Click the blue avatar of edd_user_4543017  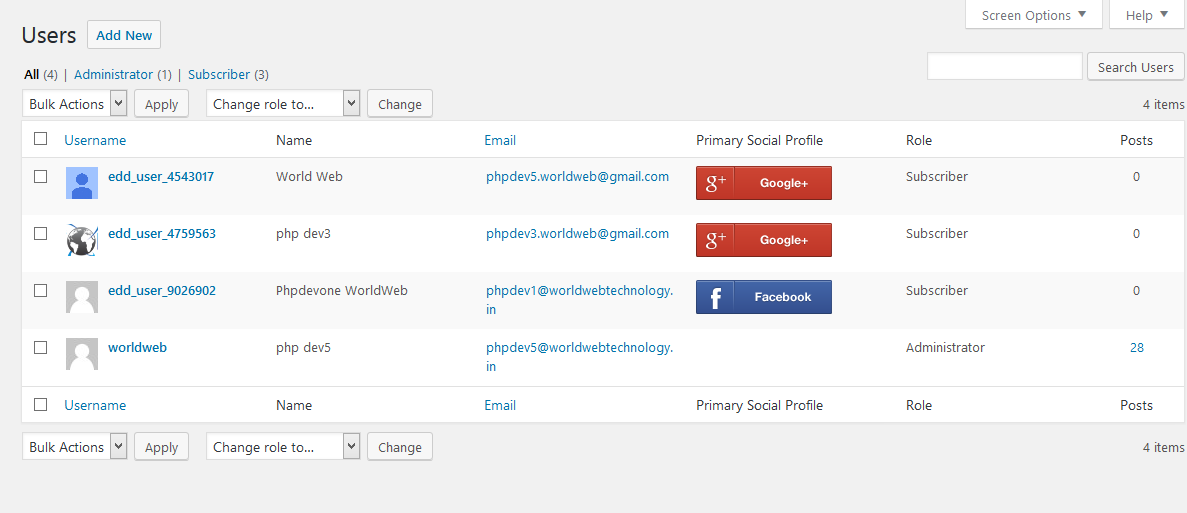[82, 183]
